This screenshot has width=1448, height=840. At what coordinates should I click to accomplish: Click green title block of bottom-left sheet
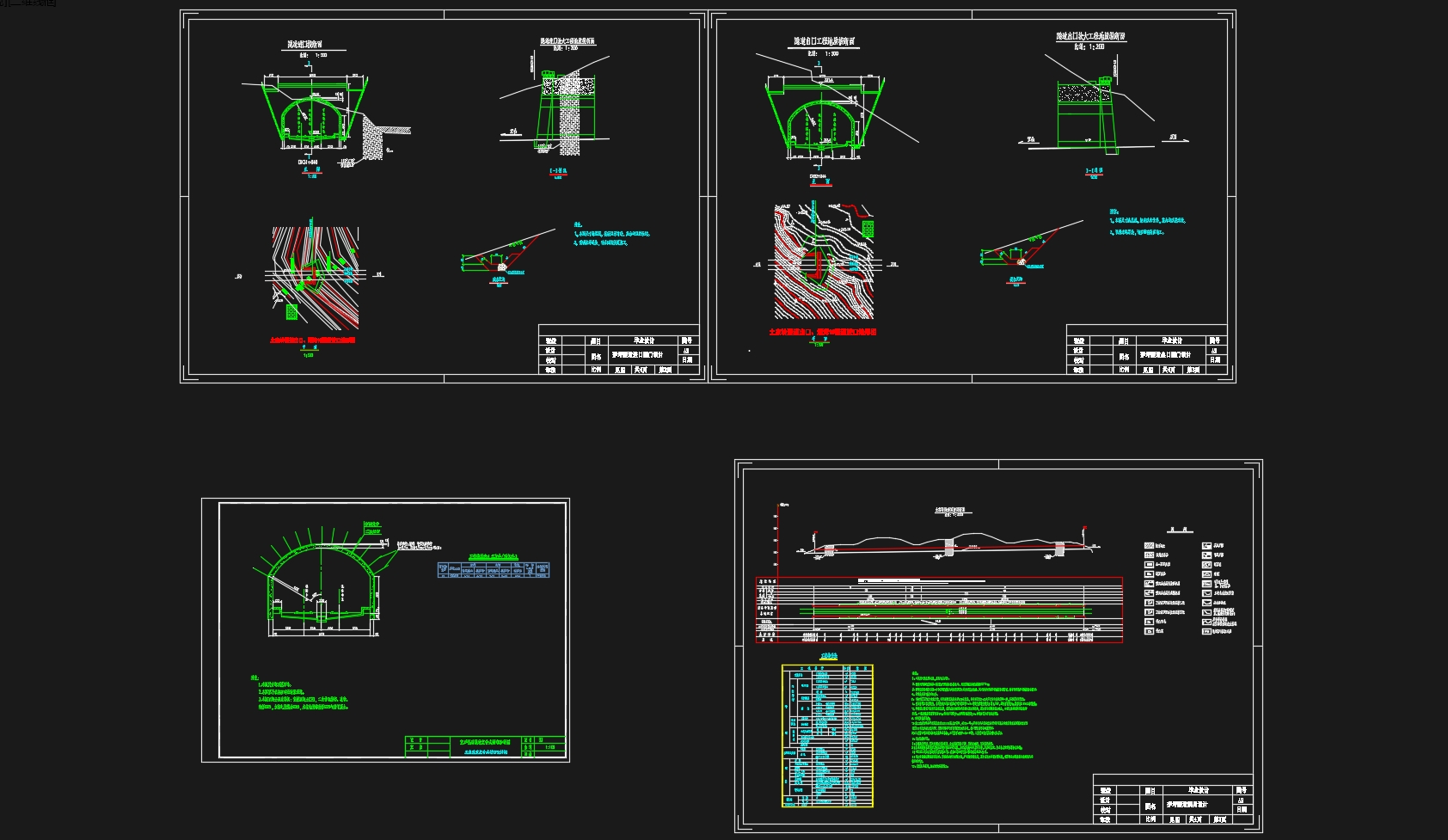click(485, 746)
